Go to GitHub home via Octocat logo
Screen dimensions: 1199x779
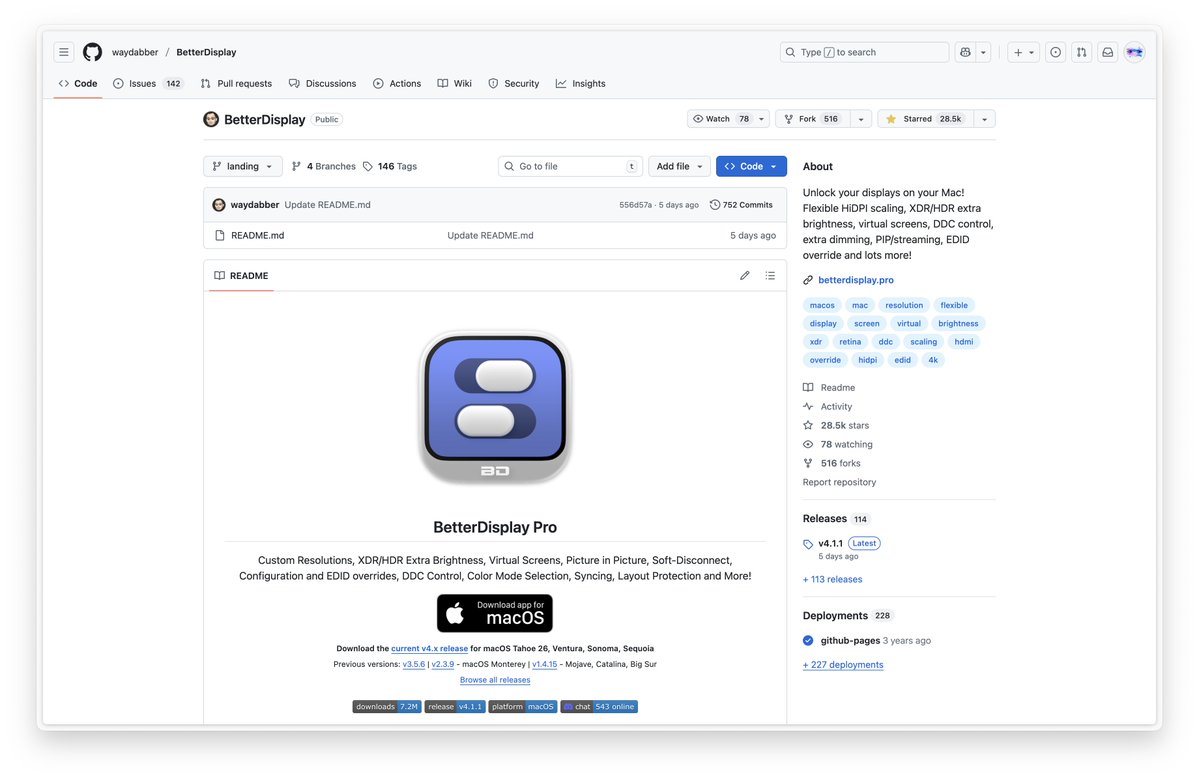(x=93, y=52)
